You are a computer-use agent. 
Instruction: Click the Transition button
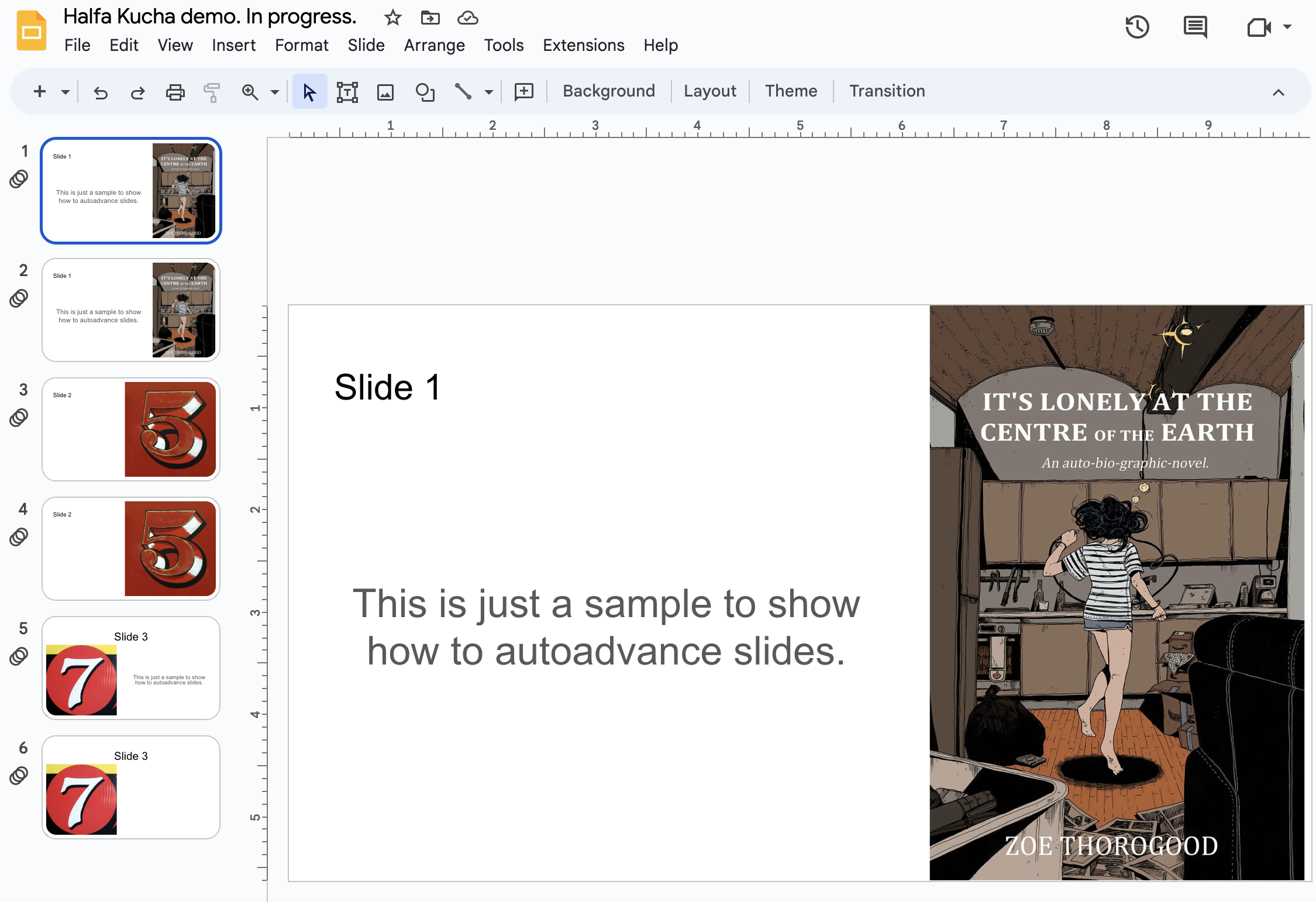pyautogui.click(x=887, y=91)
